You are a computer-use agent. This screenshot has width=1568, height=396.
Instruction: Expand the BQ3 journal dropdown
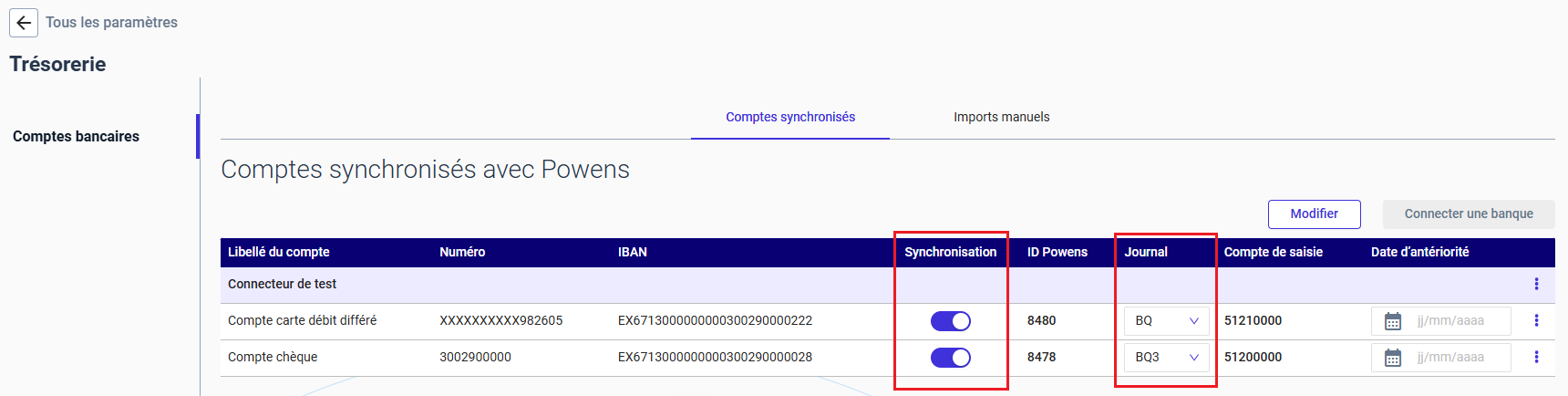[x=1167, y=358]
